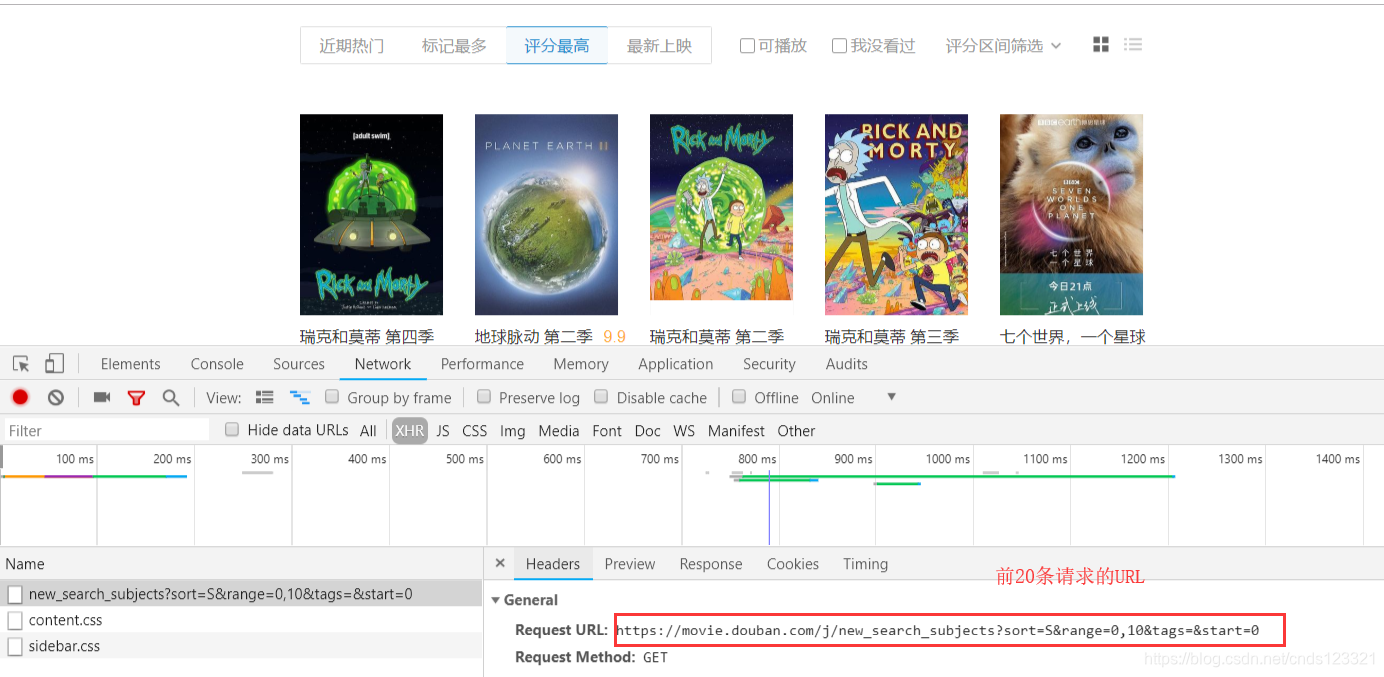
Task: Click the 瑞克和莫蒂 第三季 title link
Action: [892, 337]
